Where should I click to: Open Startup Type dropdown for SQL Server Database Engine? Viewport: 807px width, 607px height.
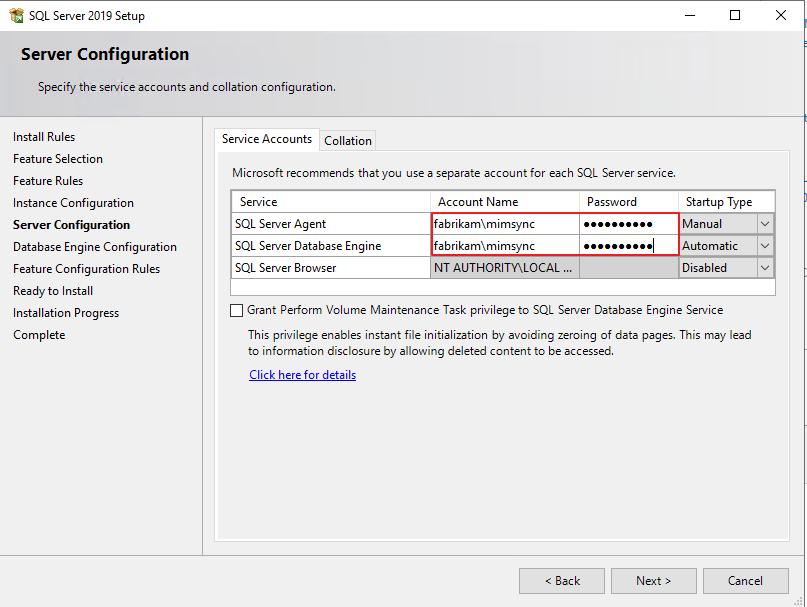tap(765, 246)
